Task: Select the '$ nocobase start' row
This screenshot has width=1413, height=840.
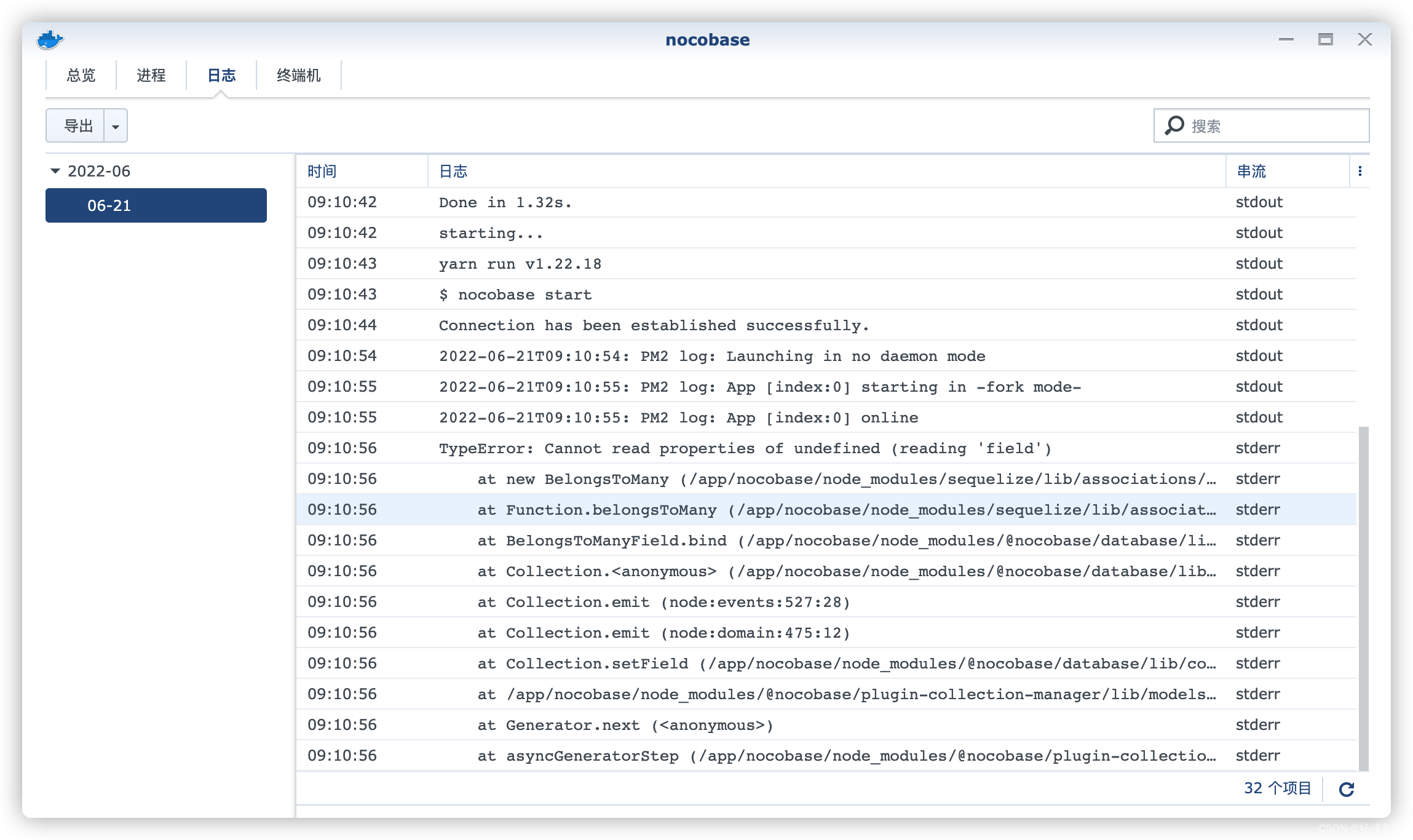Action: (x=826, y=295)
